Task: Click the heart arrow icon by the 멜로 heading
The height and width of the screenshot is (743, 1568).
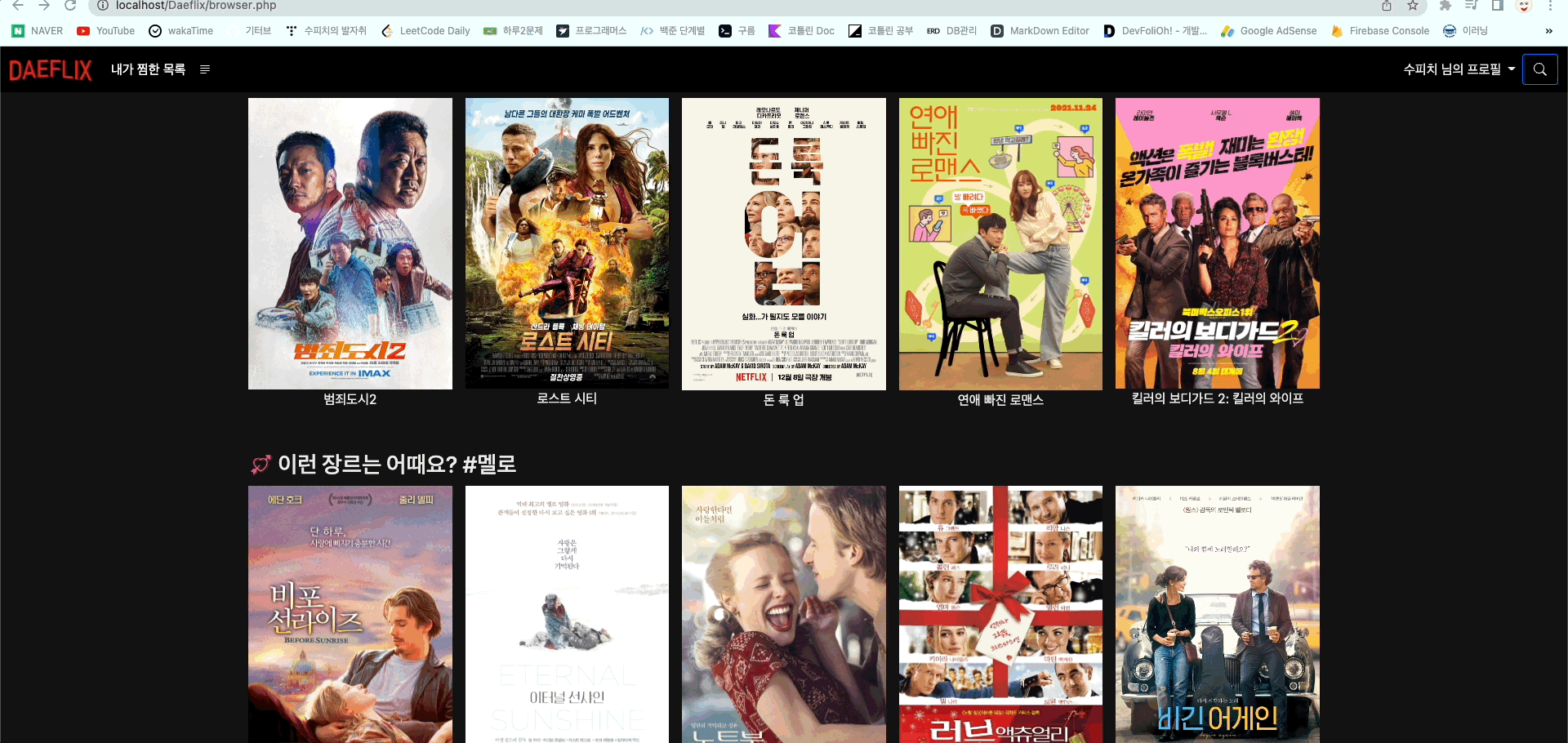Action: tap(261, 465)
